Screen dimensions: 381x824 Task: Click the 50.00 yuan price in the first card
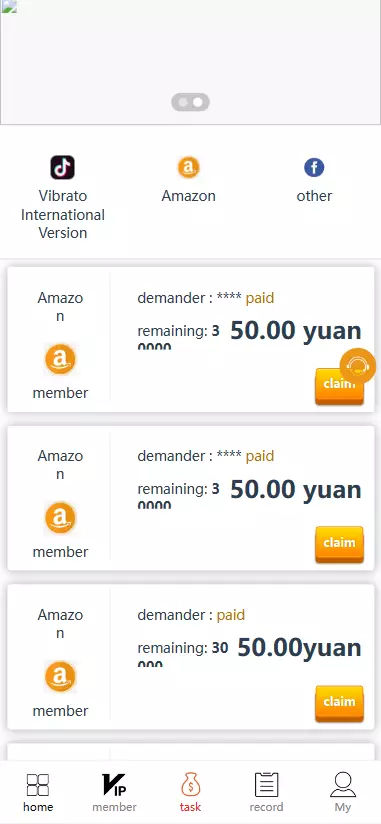pos(296,331)
